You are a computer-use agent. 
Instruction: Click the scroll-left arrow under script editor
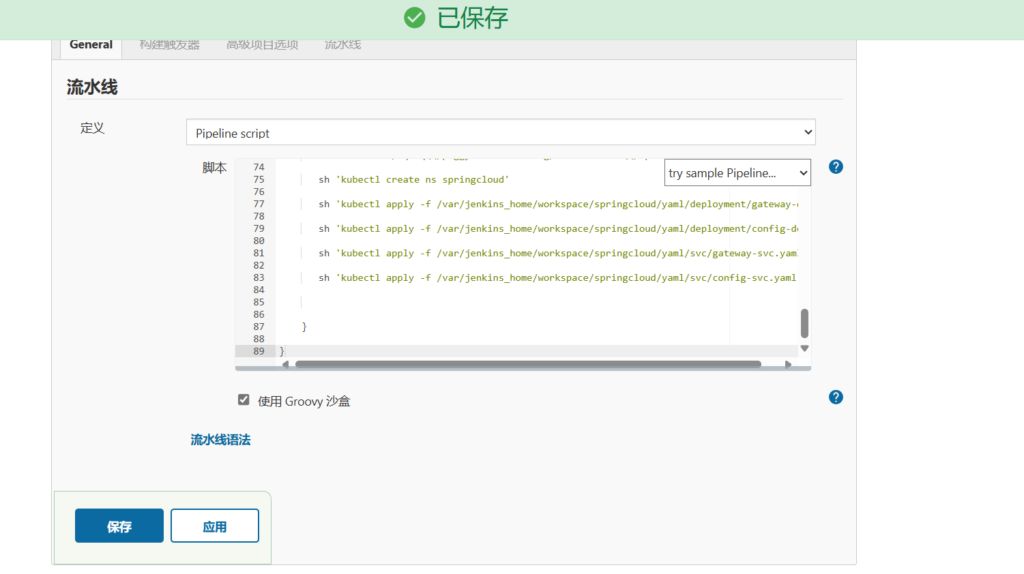(x=285, y=365)
